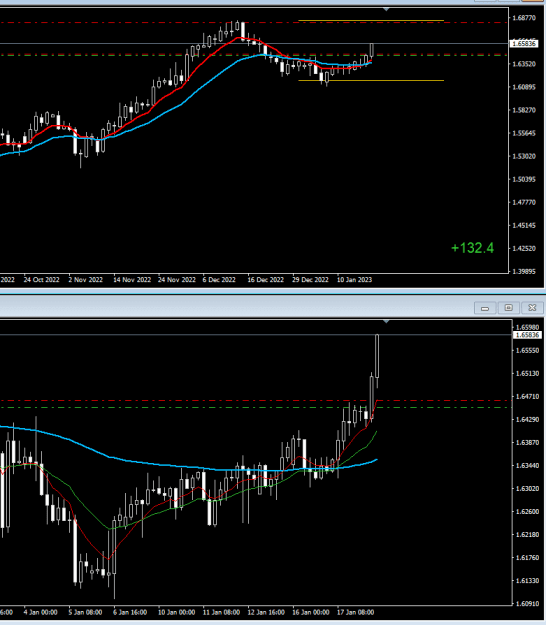
Task: Restore the lower chart window size
Action: 509,308
